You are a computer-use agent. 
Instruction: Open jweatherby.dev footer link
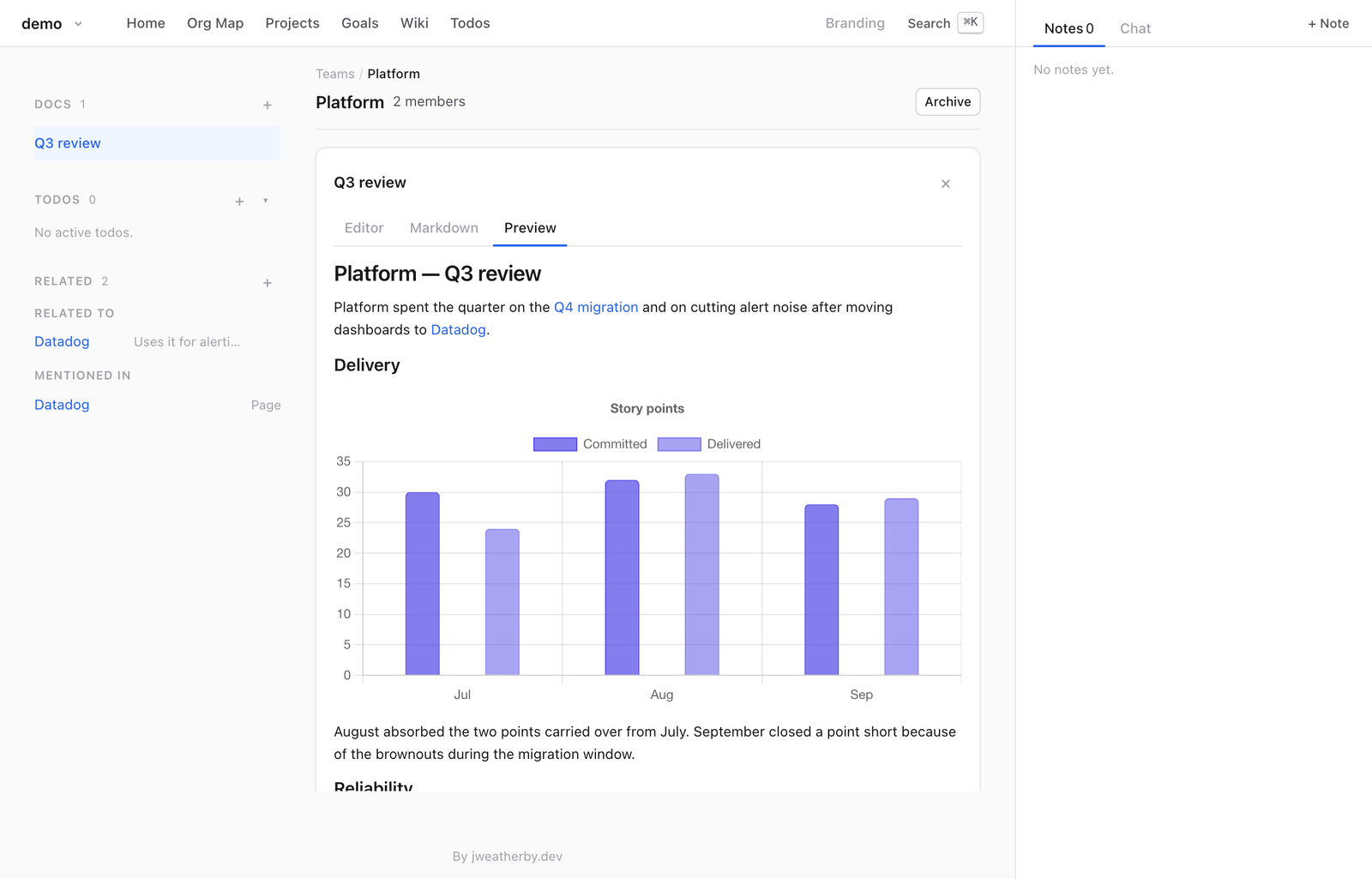pos(517,856)
